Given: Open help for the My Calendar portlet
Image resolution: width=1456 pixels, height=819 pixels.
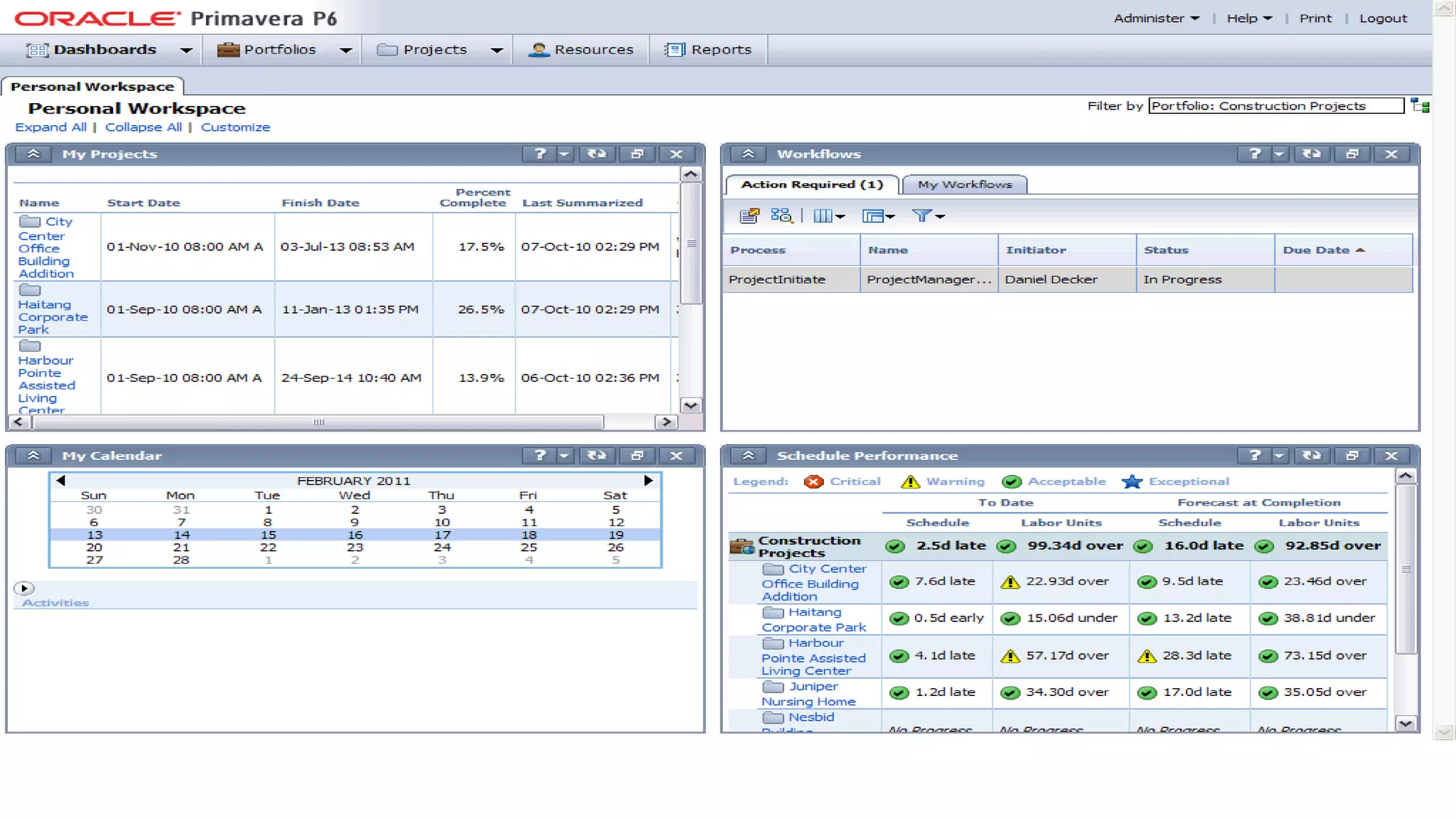Looking at the screenshot, I should (540, 456).
